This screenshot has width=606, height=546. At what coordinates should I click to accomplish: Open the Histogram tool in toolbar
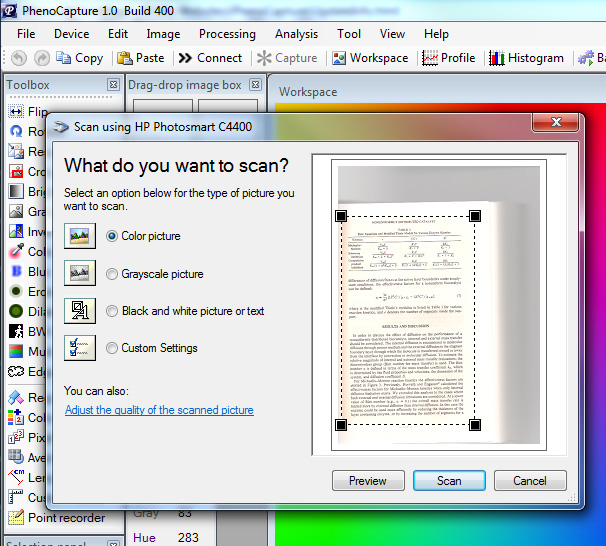click(524, 58)
